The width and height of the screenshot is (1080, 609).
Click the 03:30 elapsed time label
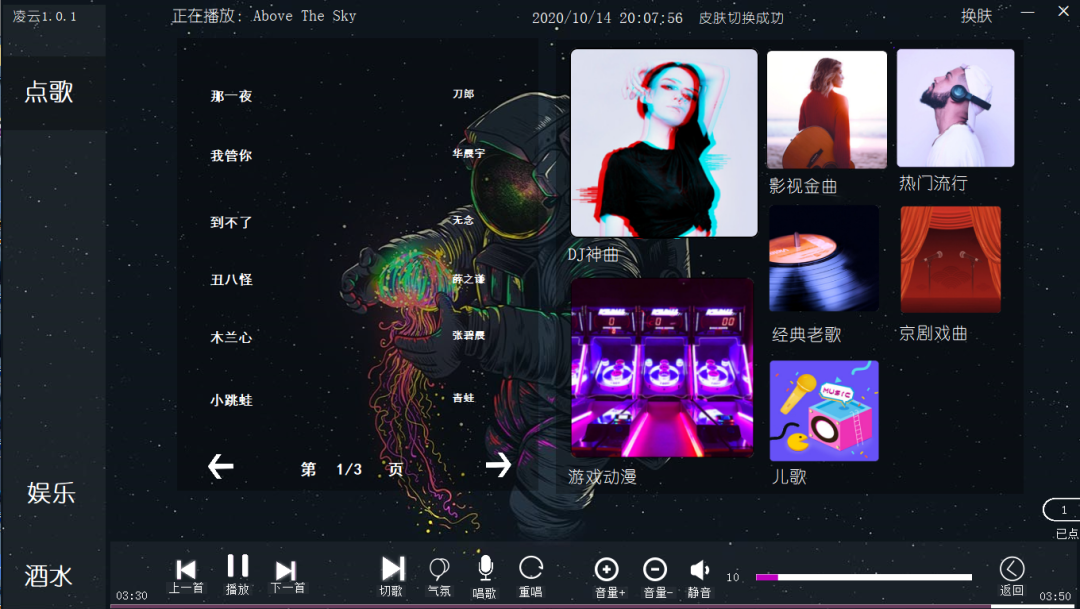coord(132,596)
